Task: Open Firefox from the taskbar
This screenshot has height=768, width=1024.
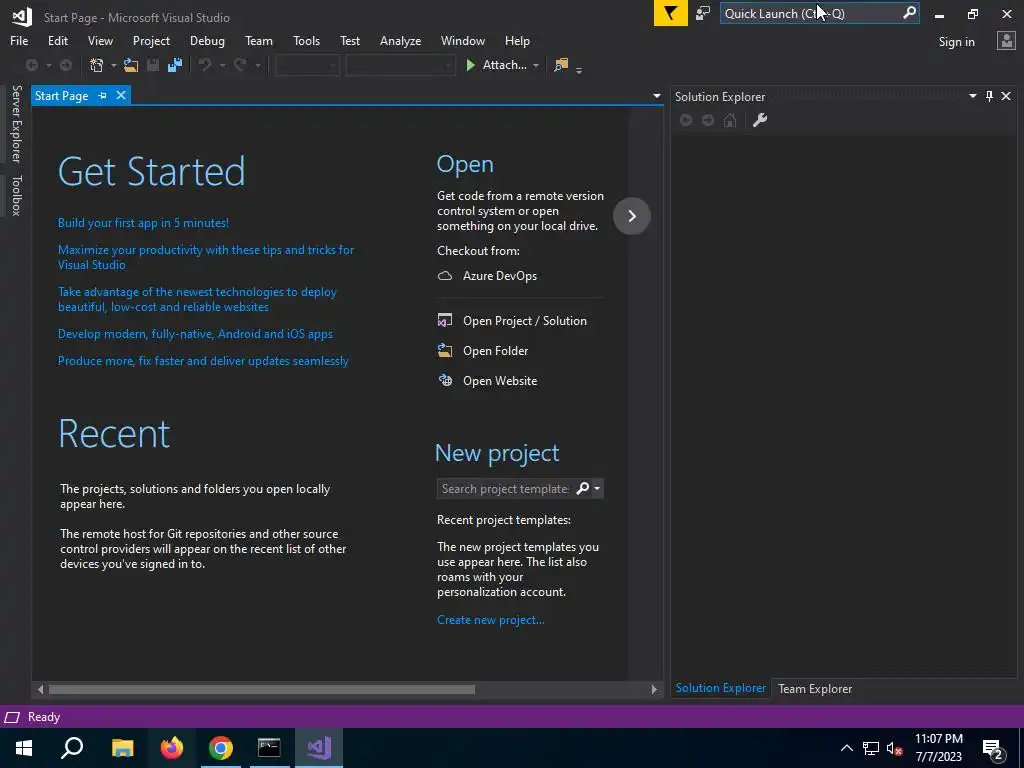Action: point(172,748)
